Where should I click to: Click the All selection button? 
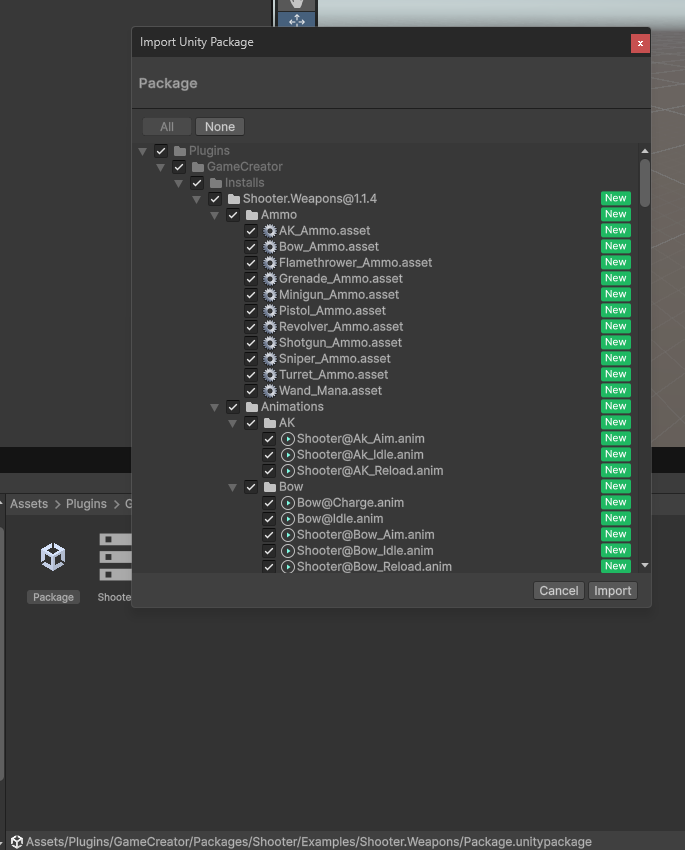pyautogui.click(x=167, y=127)
